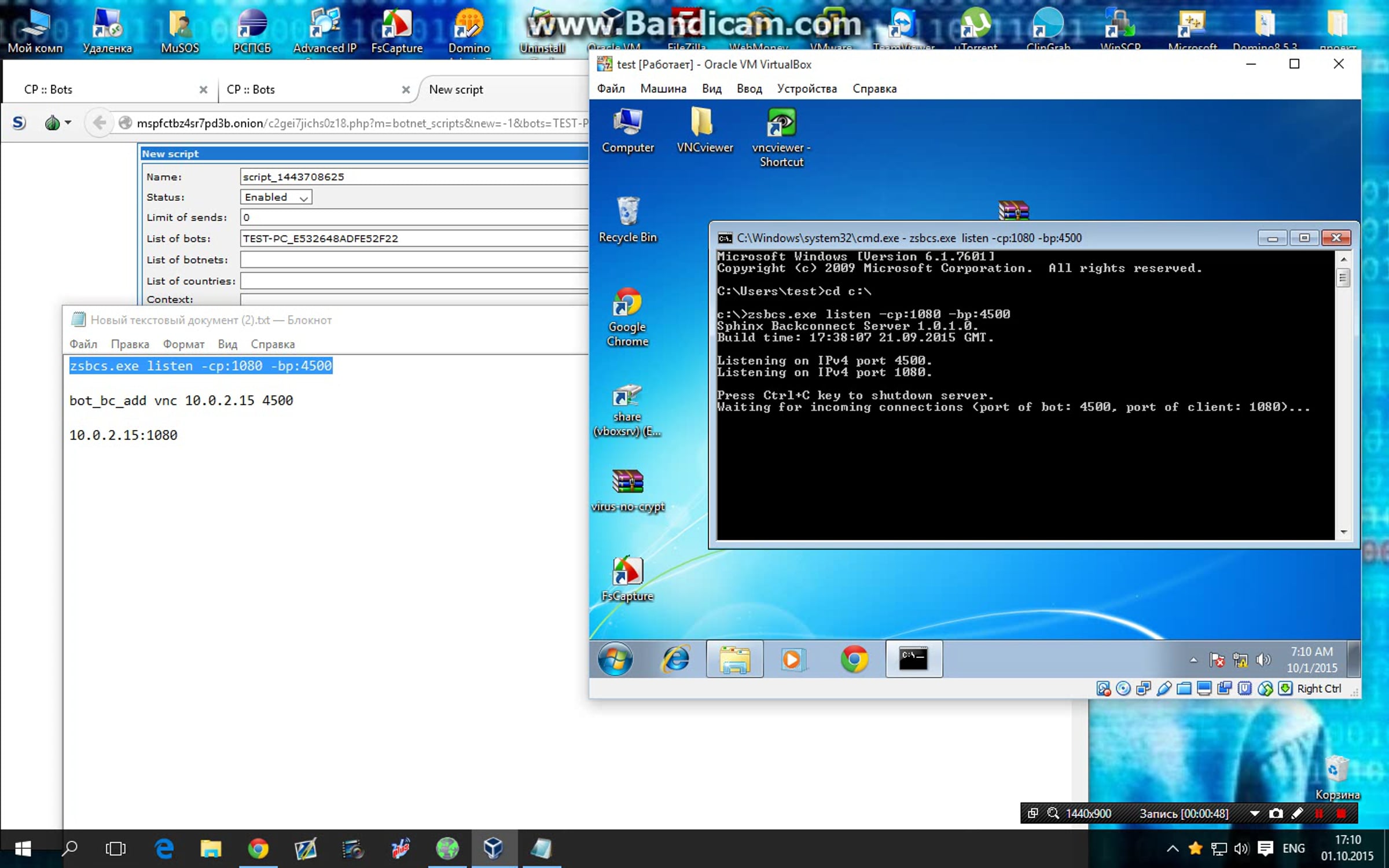Click the VM Action Center flag tray icon
The height and width of the screenshot is (868, 1389).
[x=1217, y=660]
